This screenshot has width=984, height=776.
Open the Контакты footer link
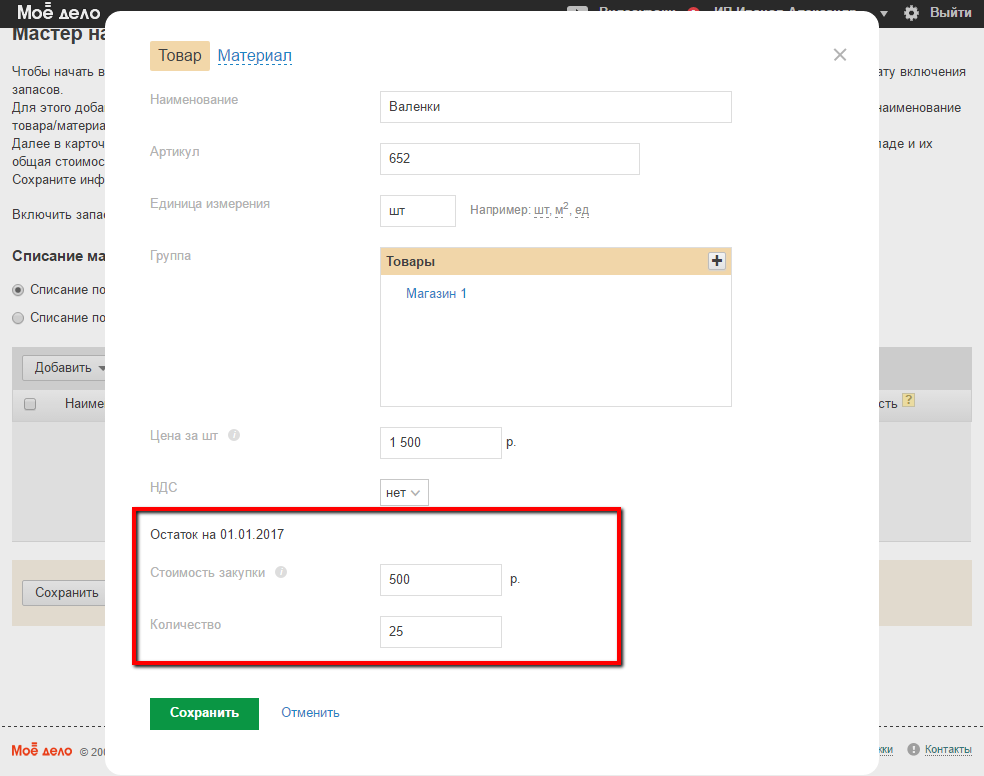pyautogui.click(x=948, y=749)
